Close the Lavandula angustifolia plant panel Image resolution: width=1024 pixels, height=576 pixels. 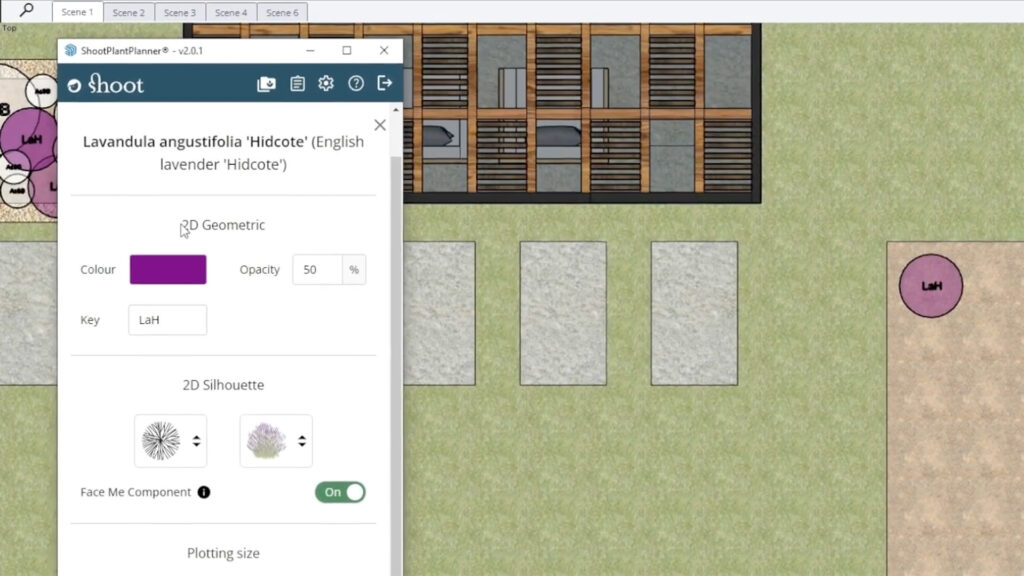click(x=379, y=125)
